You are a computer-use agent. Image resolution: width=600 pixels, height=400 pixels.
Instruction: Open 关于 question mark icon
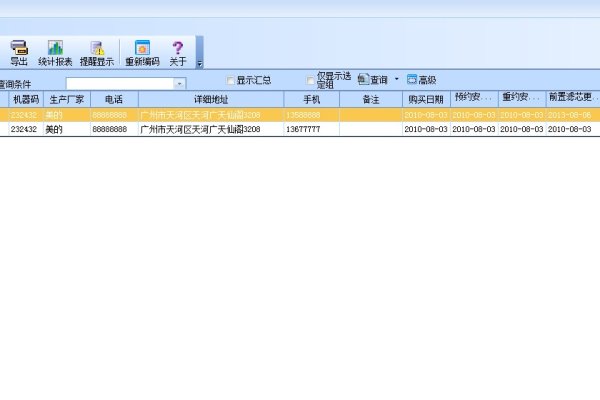click(178, 47)
